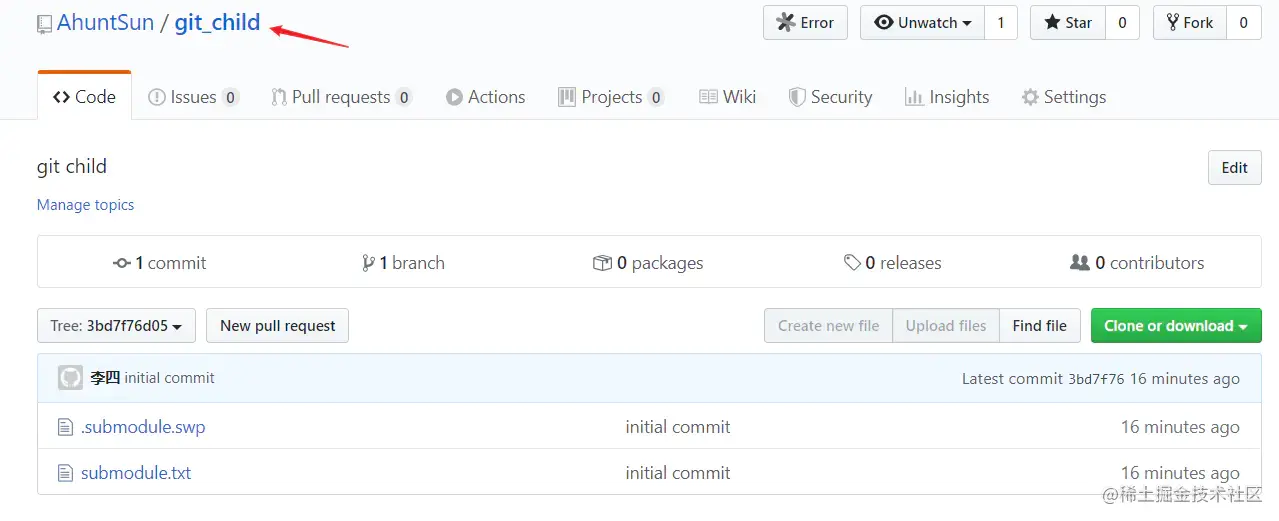1279x521 pixels.
Task: Open the Insights tab
Action: pos(947,97)
